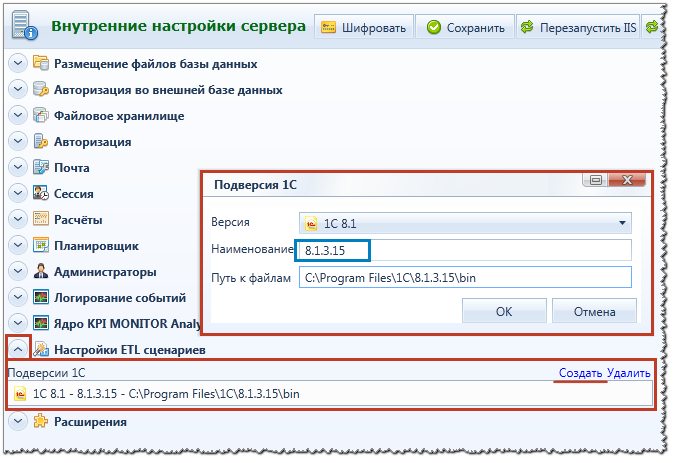Viewport: 676px width, 463px height.
Task: Collapse the Настройки ETL сценариев section
Action: (x=18, y=349)
